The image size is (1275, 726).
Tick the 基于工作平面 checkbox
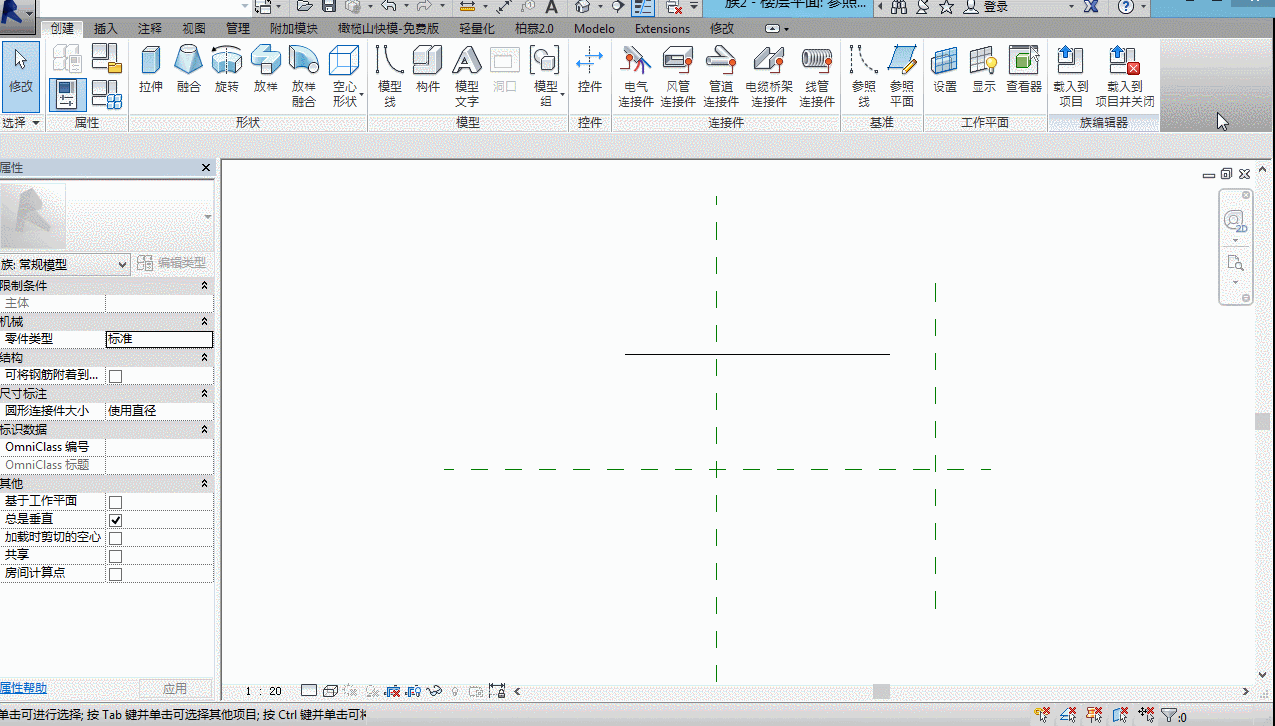point(115,502)
